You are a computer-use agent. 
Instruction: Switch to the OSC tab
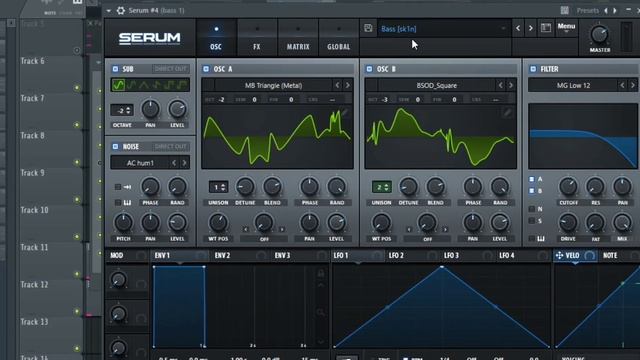216,38
